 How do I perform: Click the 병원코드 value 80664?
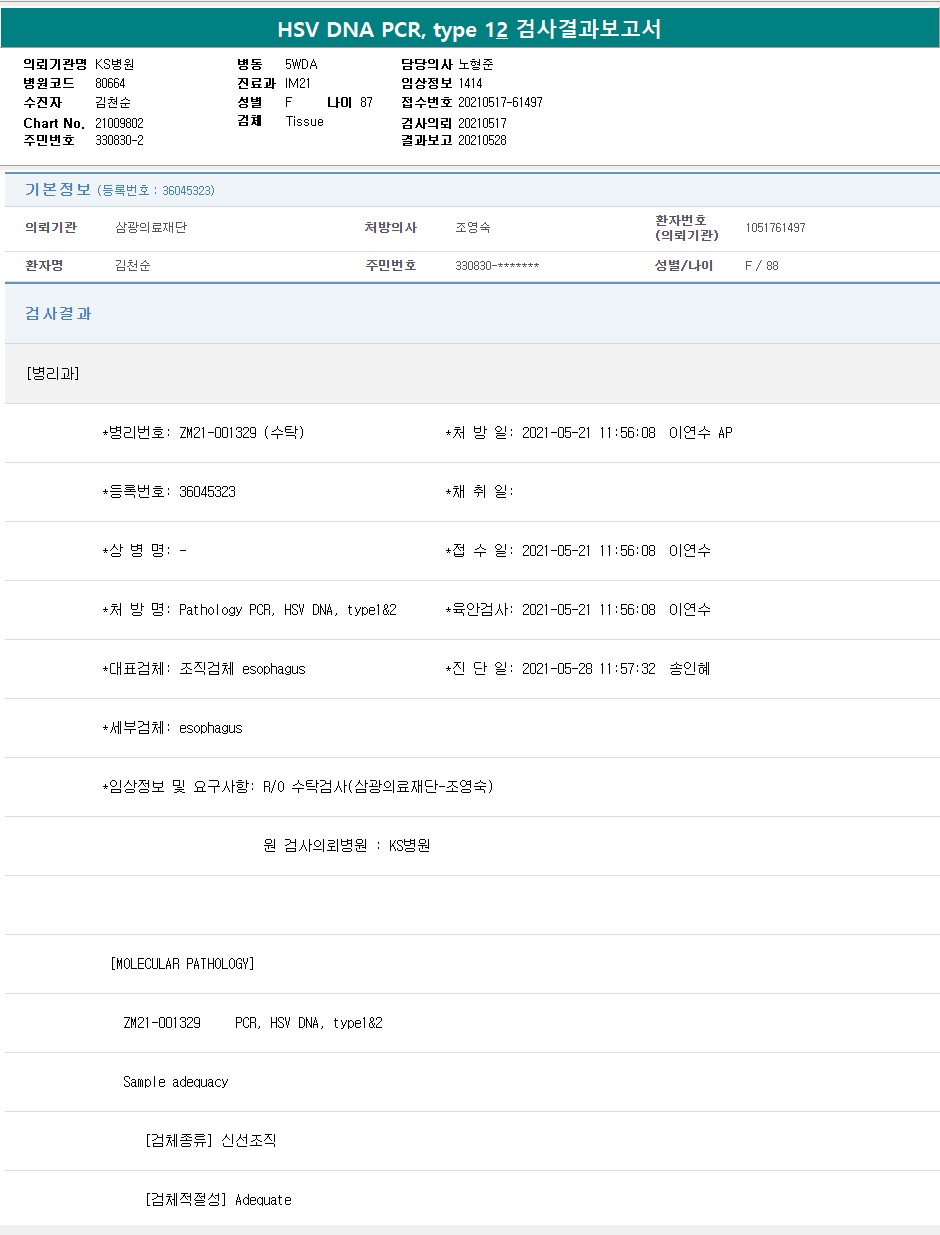coord(110,83)
